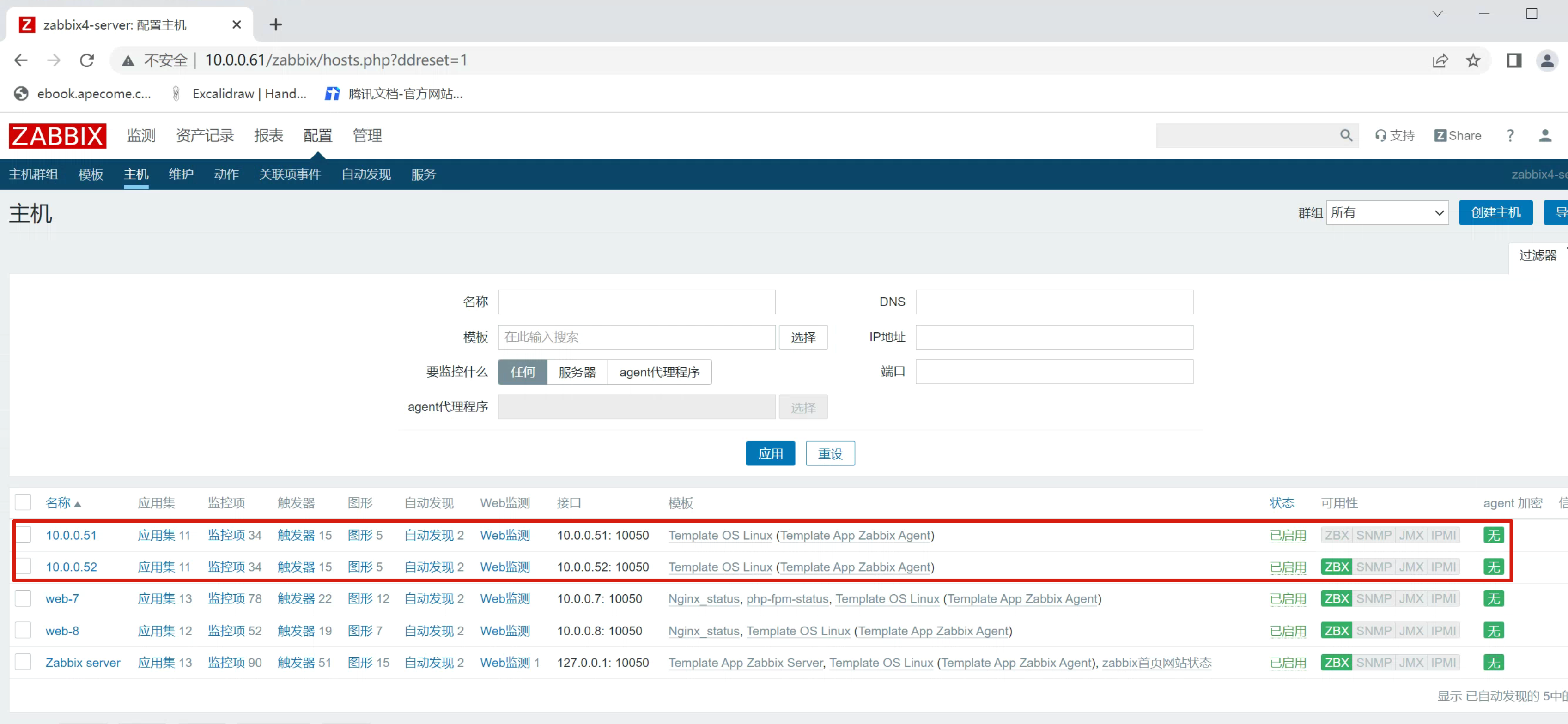Click the browser reload icon
This screenshot has height=724, width=1568.
(87, 60)
